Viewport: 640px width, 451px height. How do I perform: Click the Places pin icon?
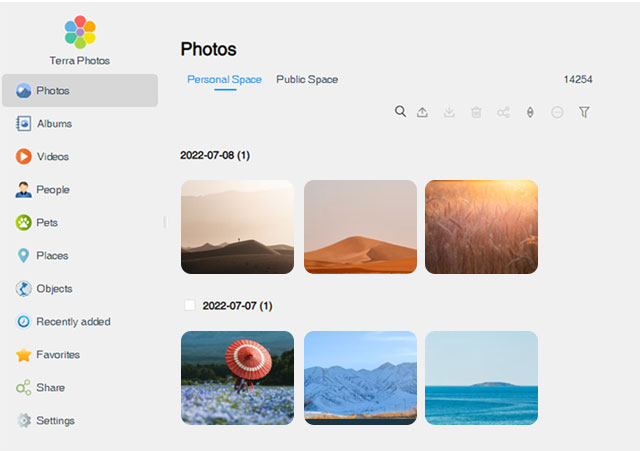(x=23, y=255)
